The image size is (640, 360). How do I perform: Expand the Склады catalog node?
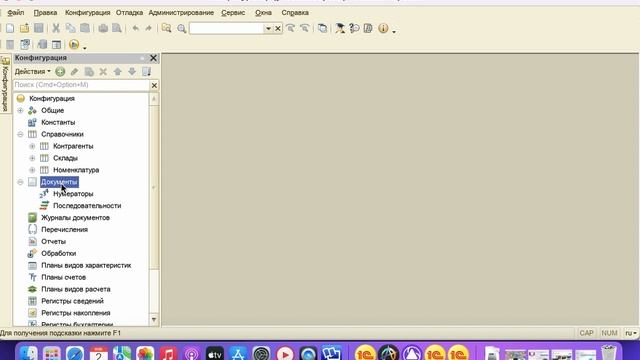coord(32,158)
